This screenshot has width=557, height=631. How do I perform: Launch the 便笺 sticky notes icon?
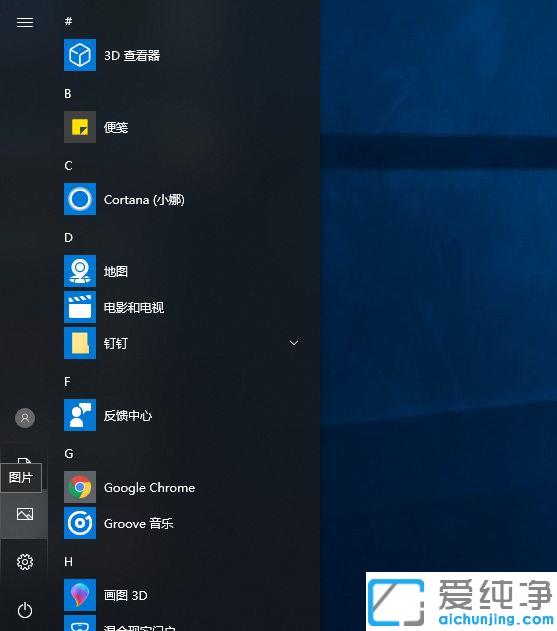80,127
